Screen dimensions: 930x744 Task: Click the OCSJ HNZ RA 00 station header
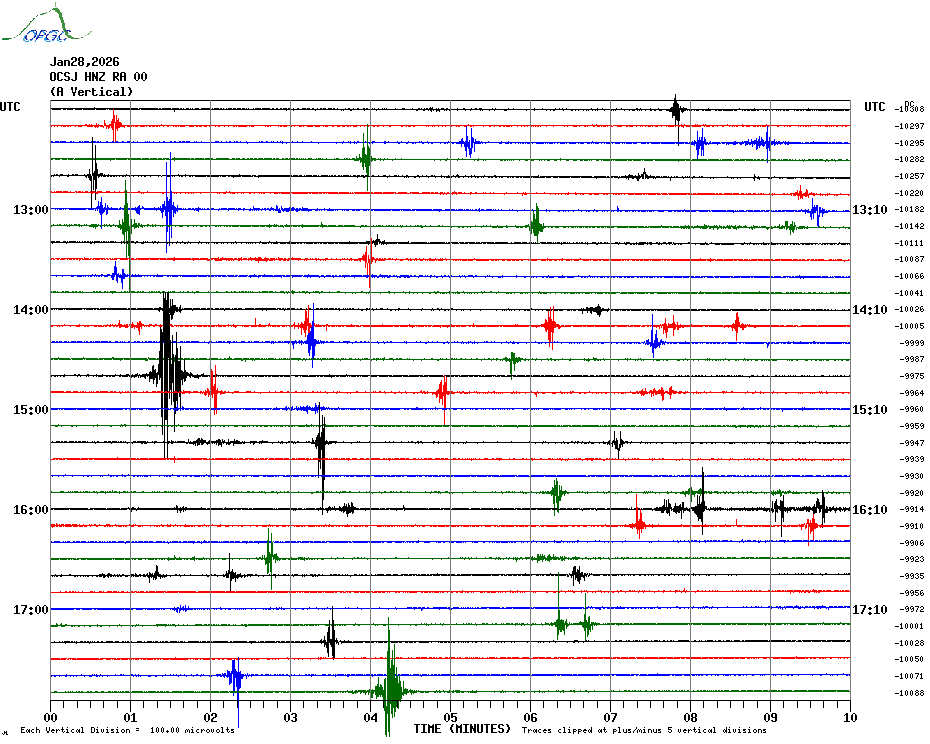[x=98, y=76]
